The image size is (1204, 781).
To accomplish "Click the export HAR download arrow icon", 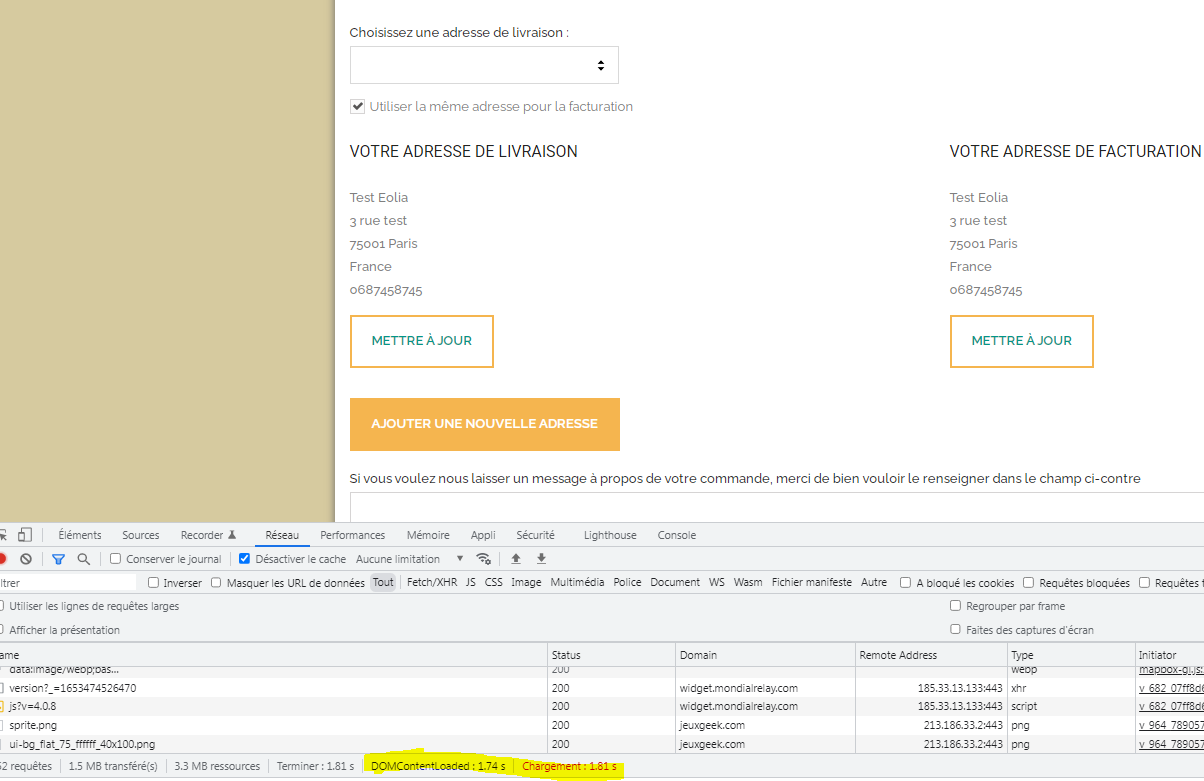I will pos(541,559).
